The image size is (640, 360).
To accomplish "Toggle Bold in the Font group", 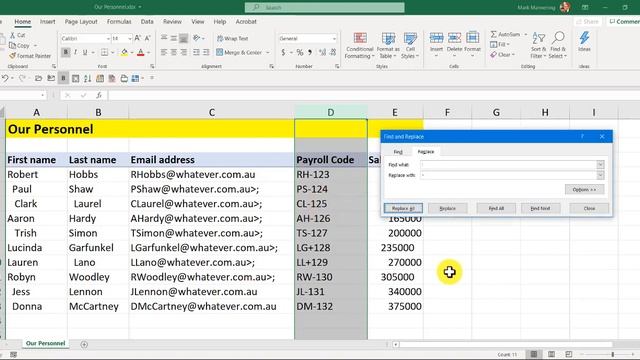I will (x=66, y=52).
